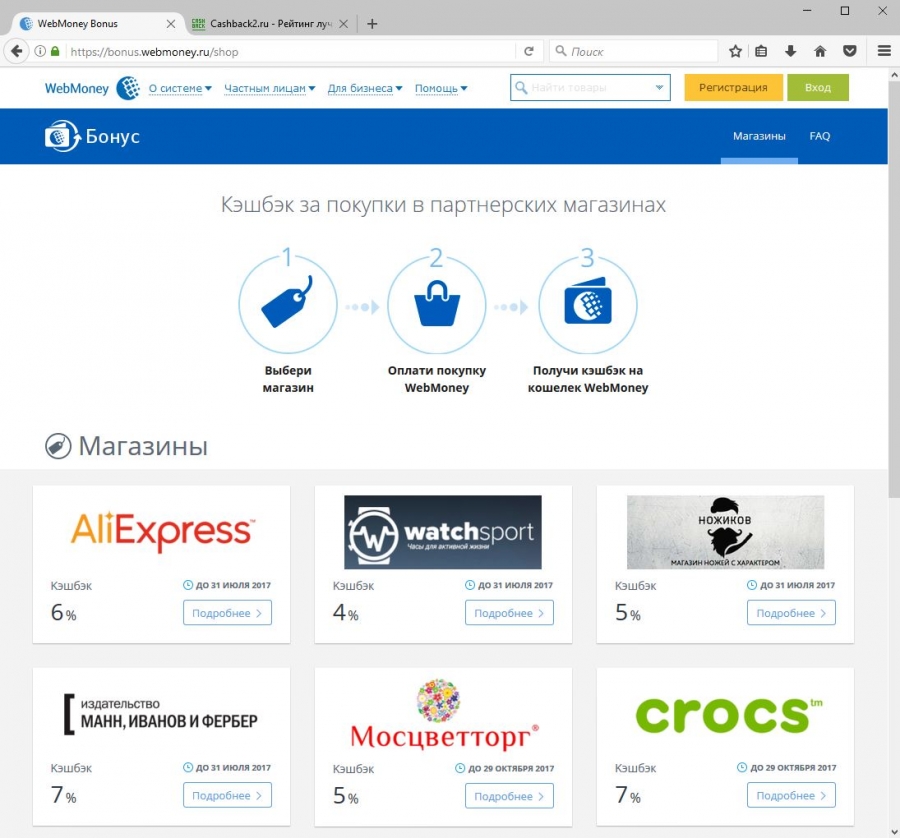
Task: Click the AliExpress logo thumbnail
Action: click(x=162, y=532)
